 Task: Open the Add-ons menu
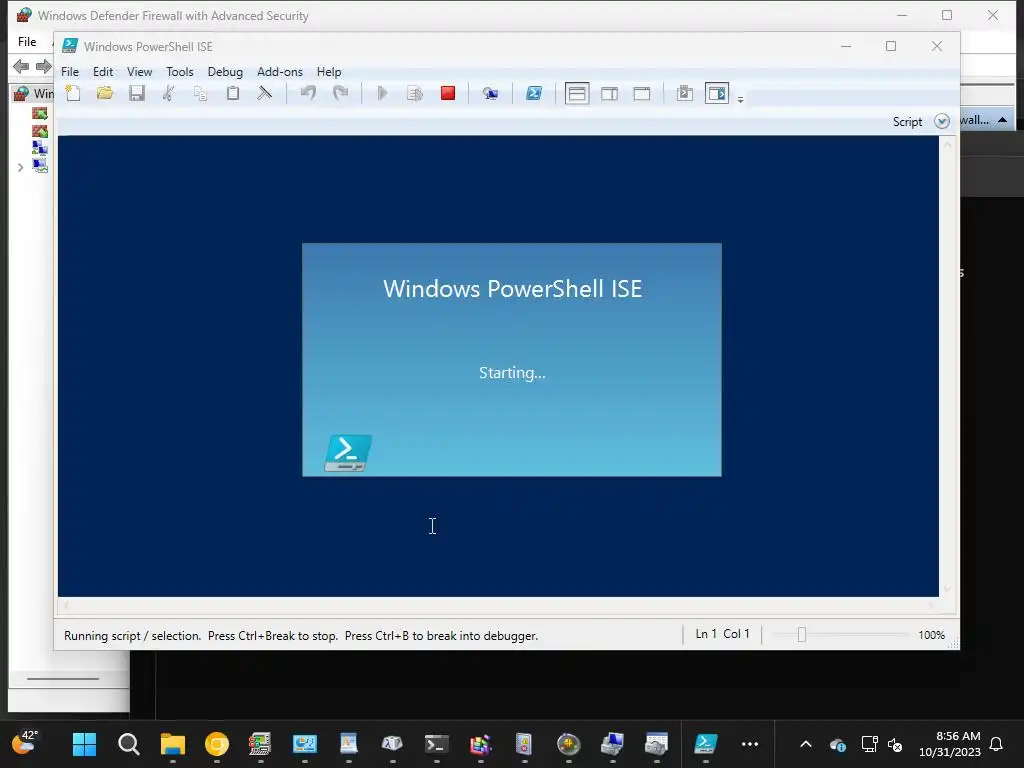[x=280, y=72]
